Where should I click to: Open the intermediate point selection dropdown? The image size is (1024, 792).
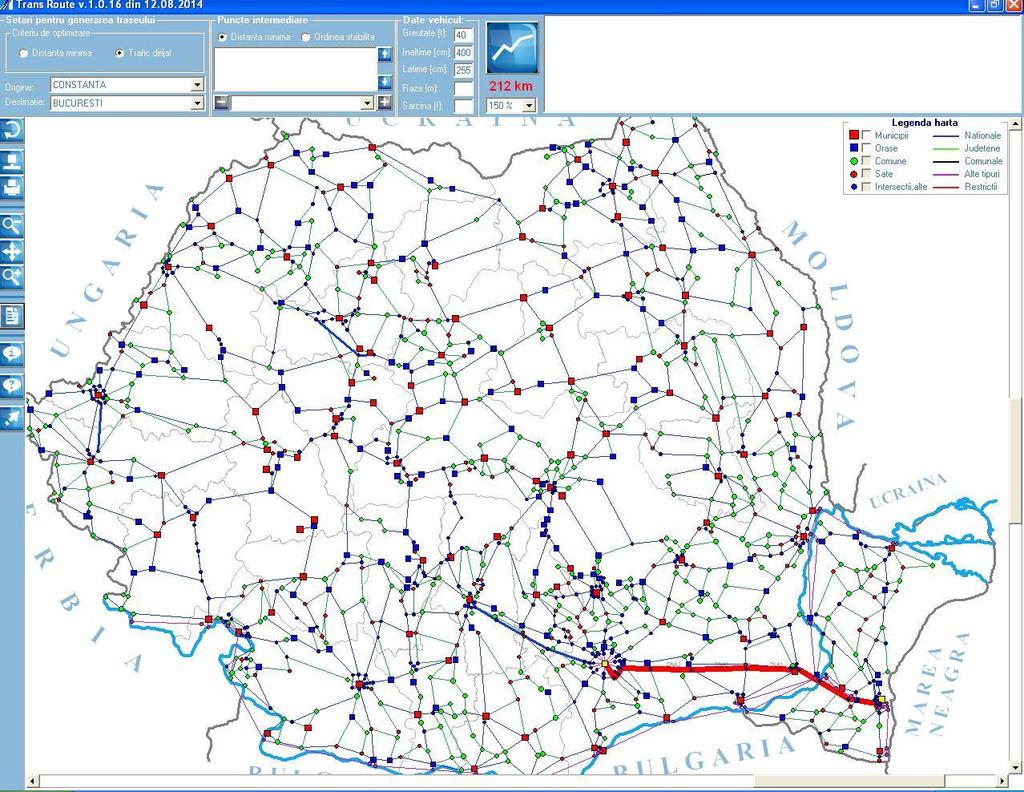click(x=367, y=103)
